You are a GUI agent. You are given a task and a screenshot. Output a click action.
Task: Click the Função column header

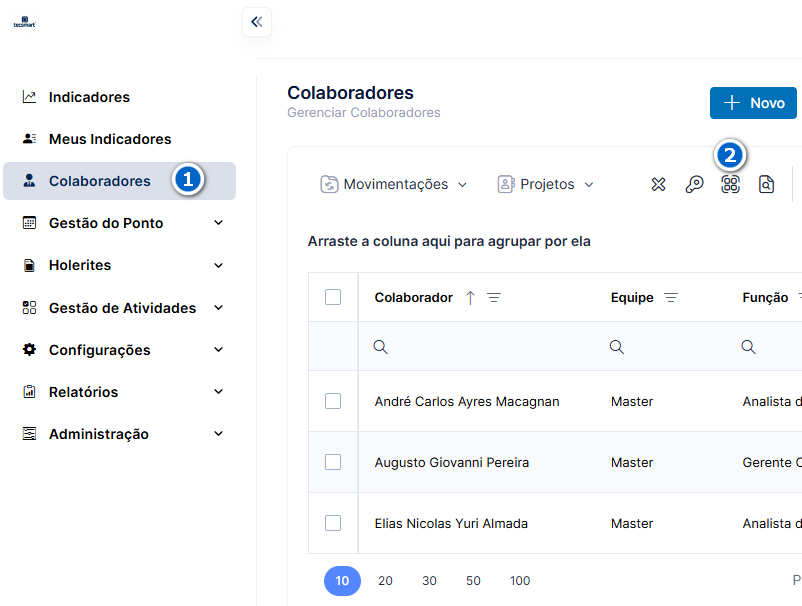[765, 298]
